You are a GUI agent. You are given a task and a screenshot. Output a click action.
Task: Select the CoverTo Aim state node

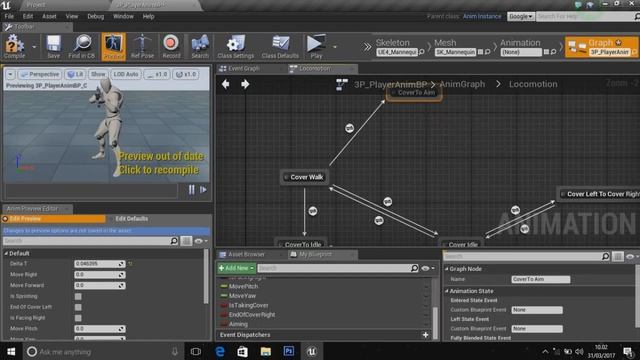[x=414, y=93]
